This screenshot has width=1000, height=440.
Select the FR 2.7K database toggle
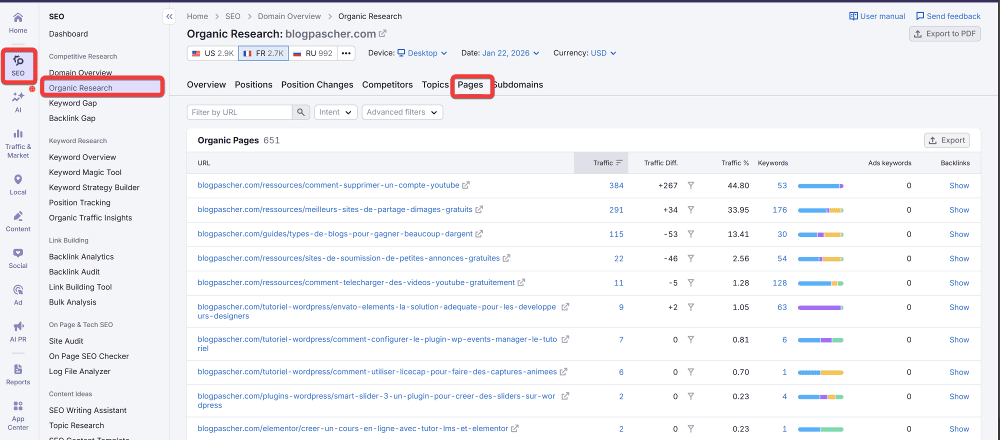265,53
